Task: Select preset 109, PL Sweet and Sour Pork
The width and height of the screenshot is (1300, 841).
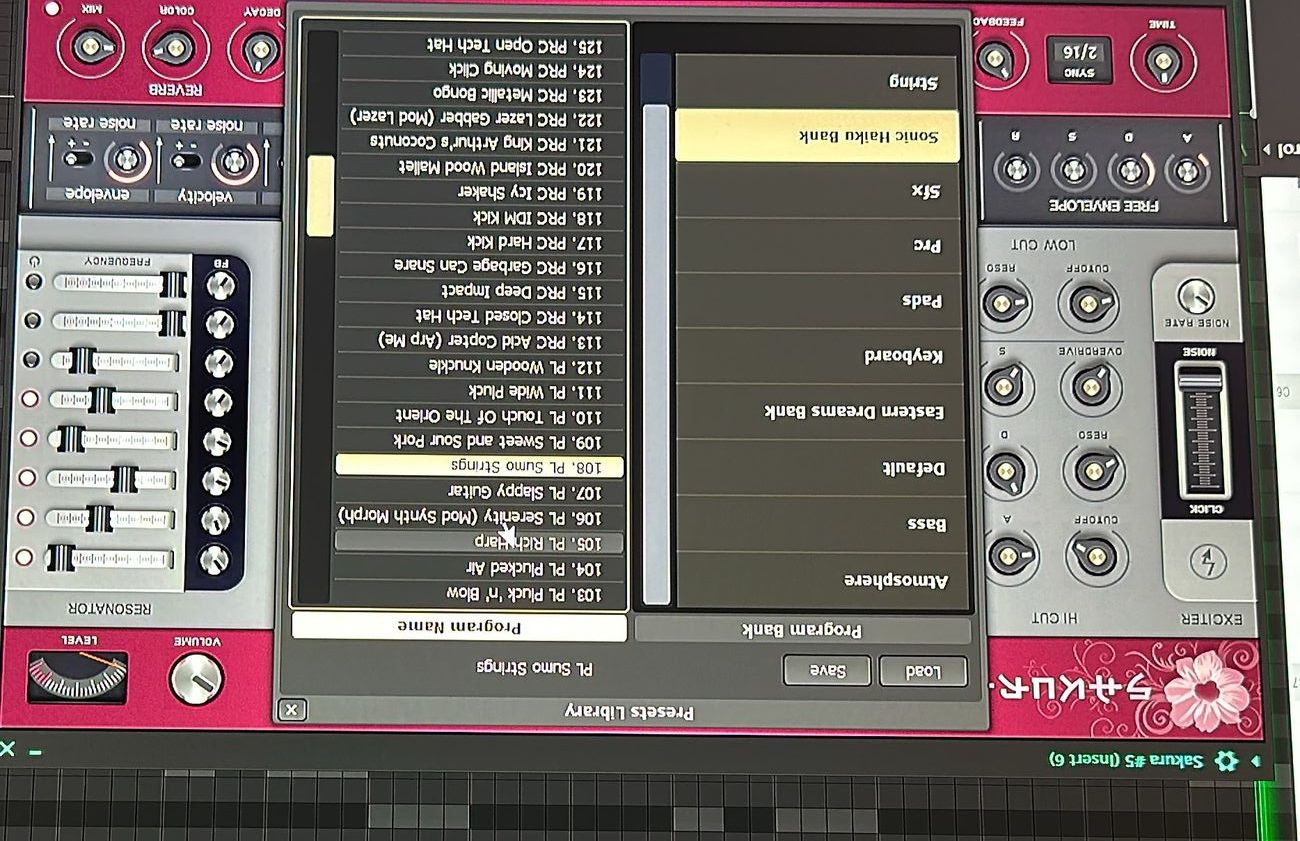Action: 480,441
